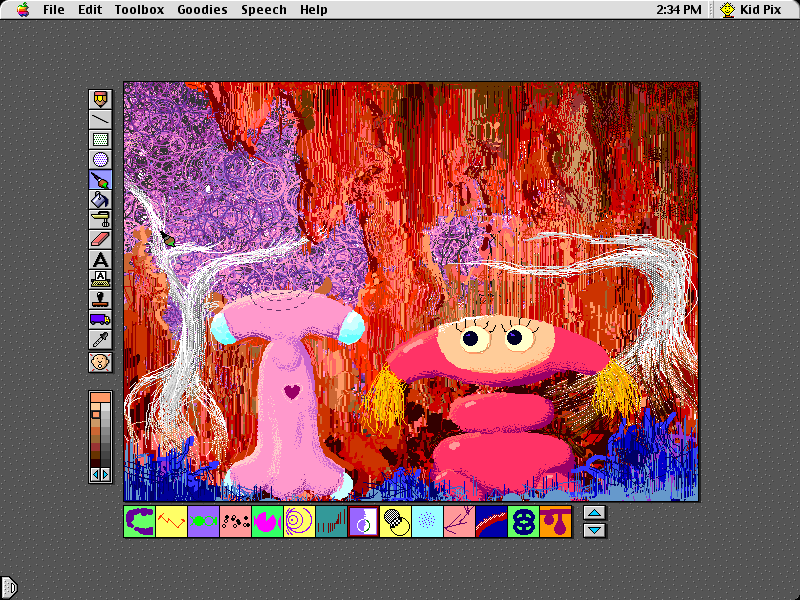Select the Wacky Pencil tool
The width and height of the screenshot is (800, 600).
click(x=100, y=100)
